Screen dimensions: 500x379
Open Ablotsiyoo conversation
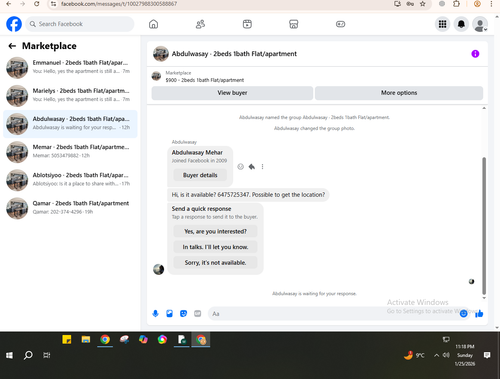pyautogui.click(x=70, y=180)
